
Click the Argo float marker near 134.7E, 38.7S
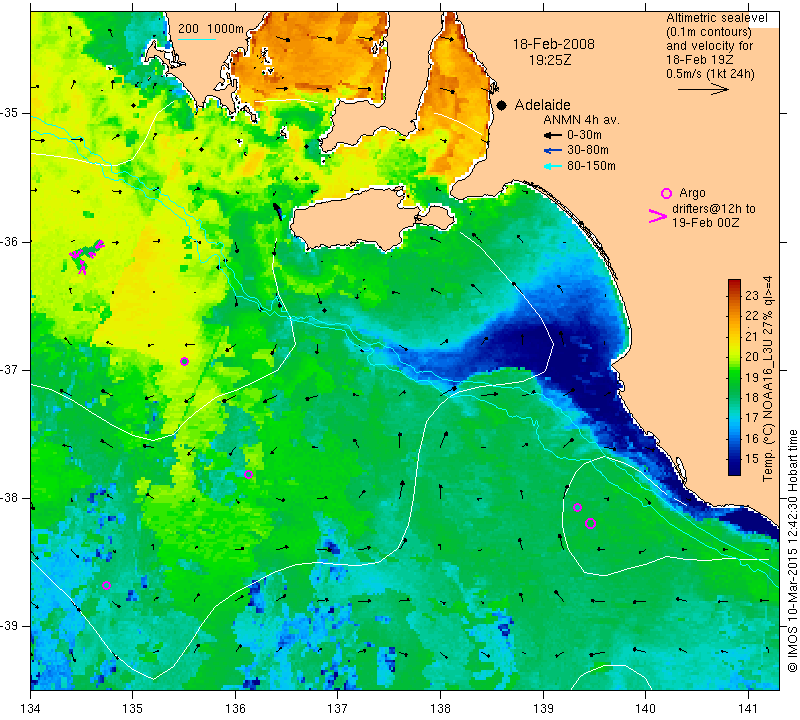(x=106, y=585)
